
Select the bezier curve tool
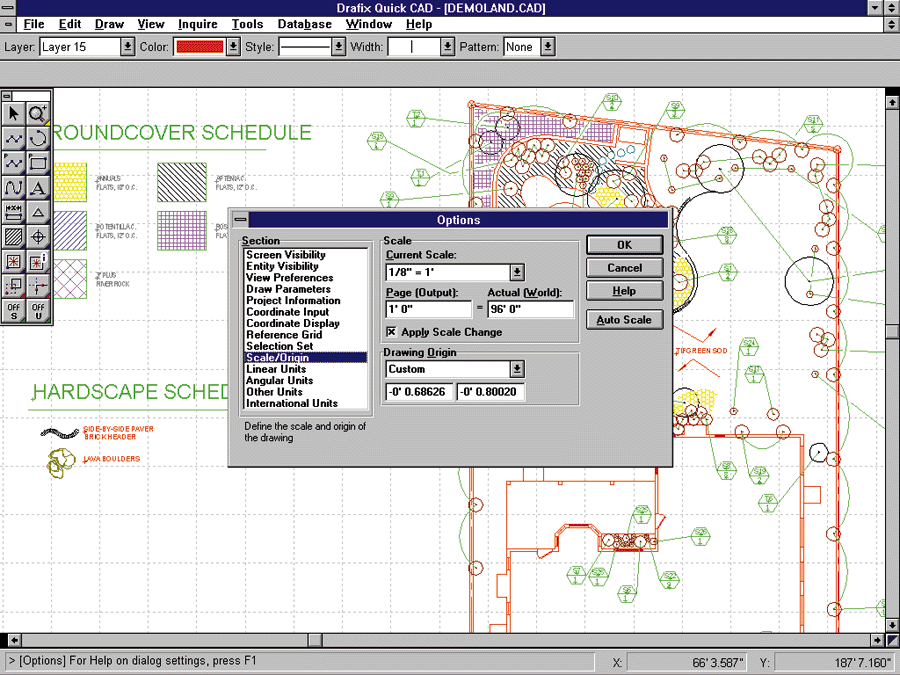(x=14, y=188)
